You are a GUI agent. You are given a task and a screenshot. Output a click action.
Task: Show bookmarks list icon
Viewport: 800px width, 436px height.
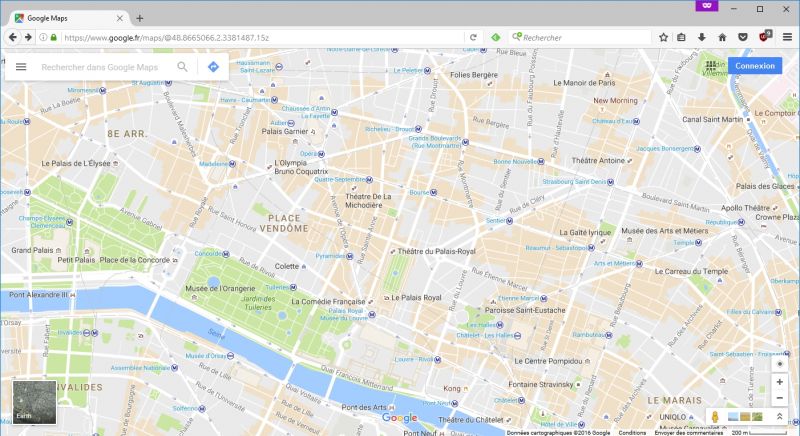pyautogui.click(x=681, y=37)
